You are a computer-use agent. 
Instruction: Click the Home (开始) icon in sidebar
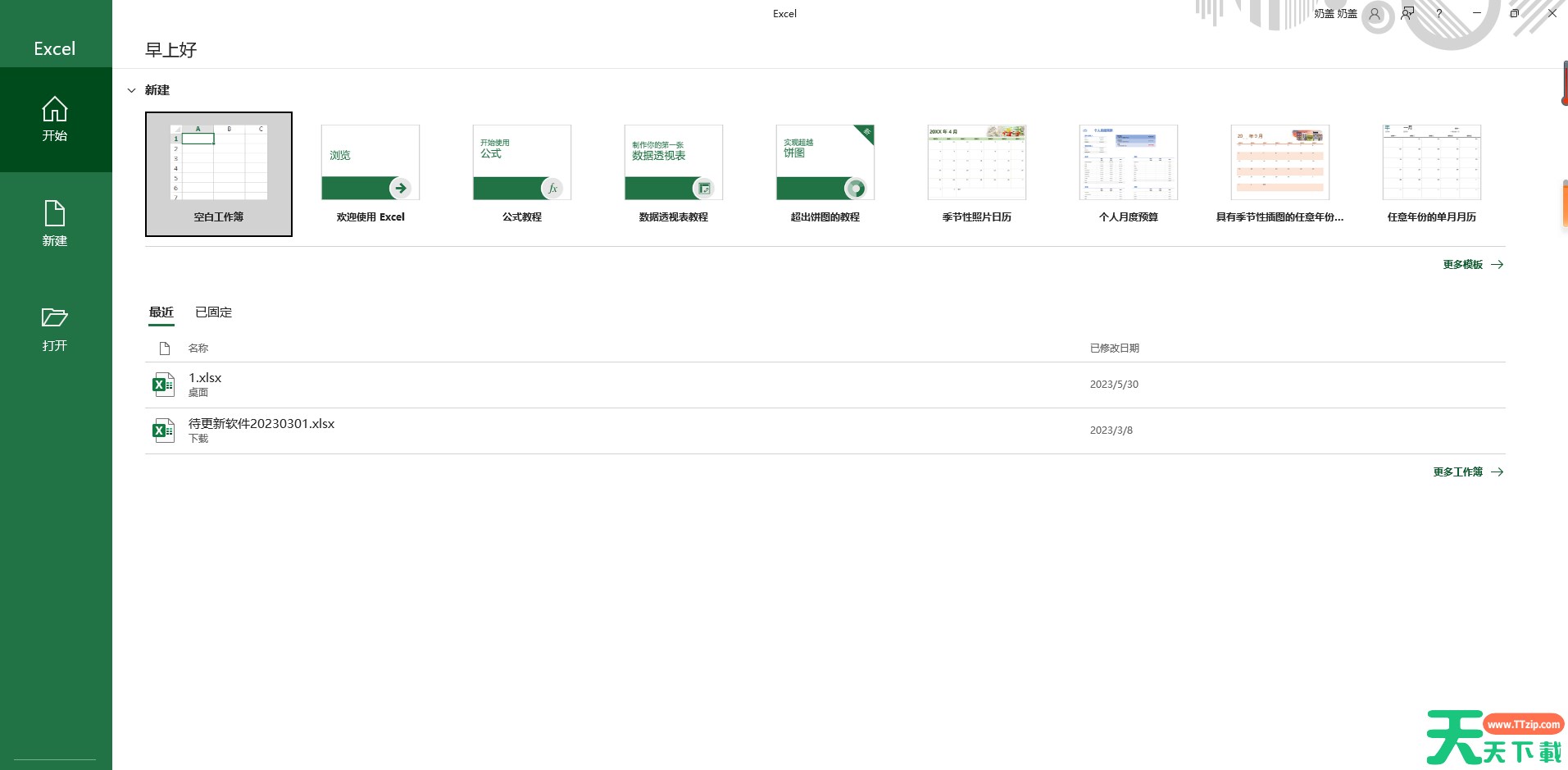coord(55,110)
